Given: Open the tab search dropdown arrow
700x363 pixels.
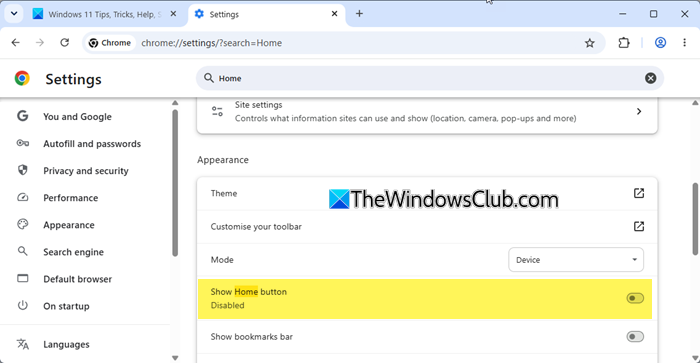Looking at the screenshot, I should (x=14, y=14).
